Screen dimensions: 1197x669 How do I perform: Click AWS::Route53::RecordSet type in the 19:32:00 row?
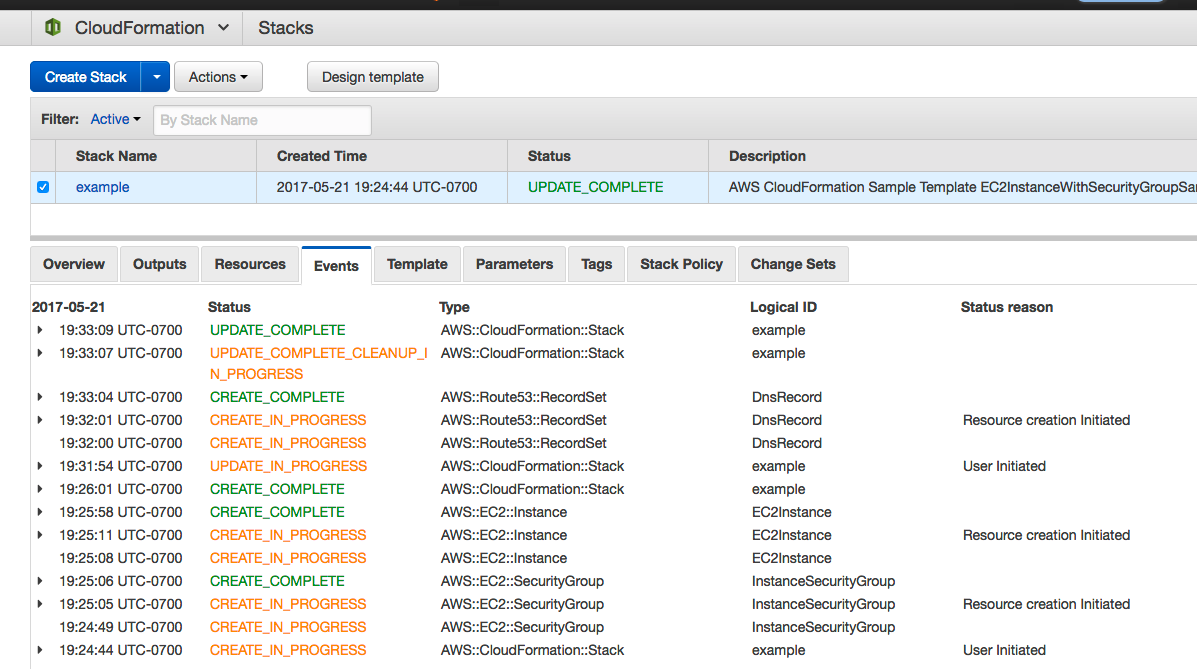click(x=523, y=443)
